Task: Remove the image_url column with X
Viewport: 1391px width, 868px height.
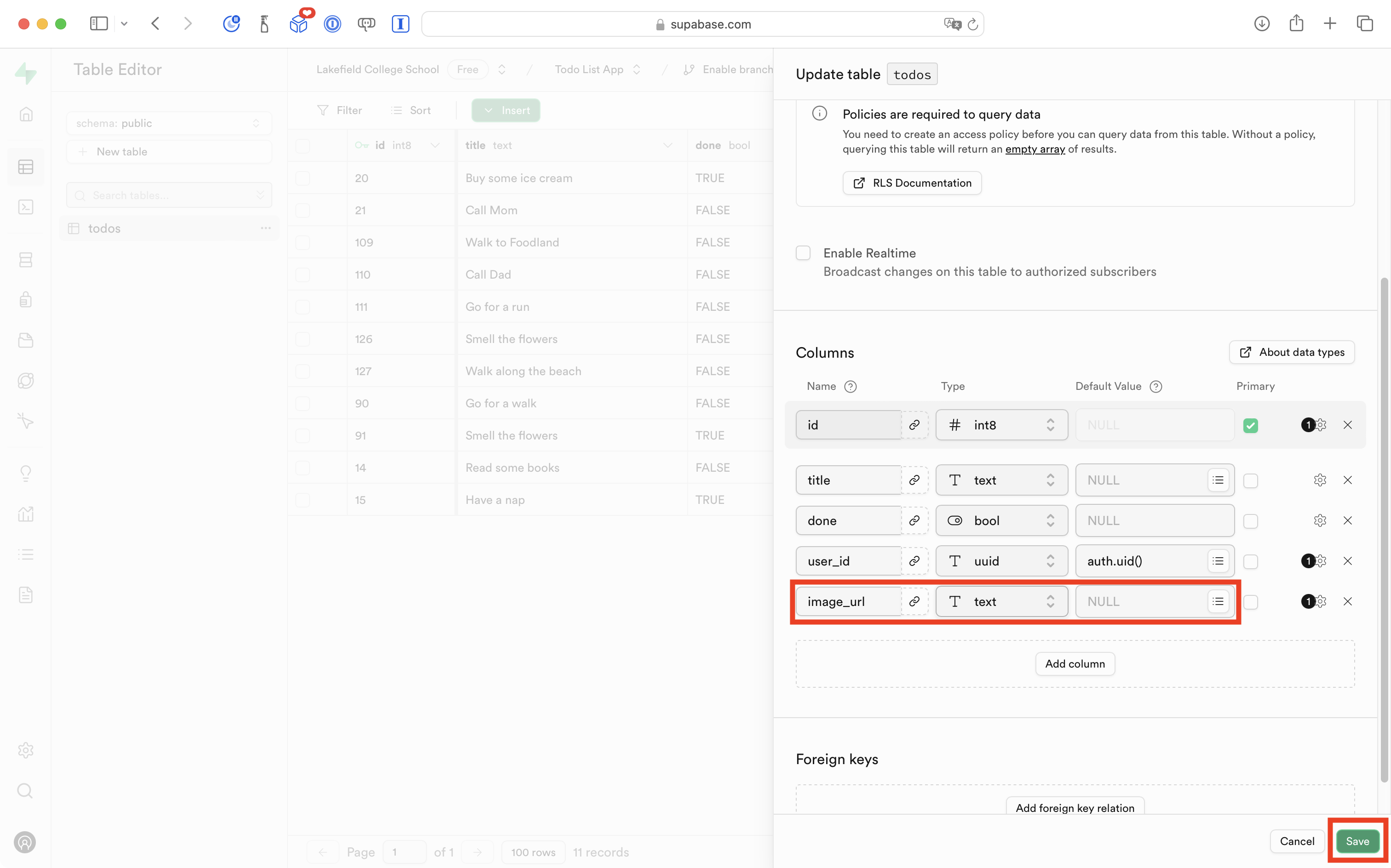Action: click(x=1347, y=601)
